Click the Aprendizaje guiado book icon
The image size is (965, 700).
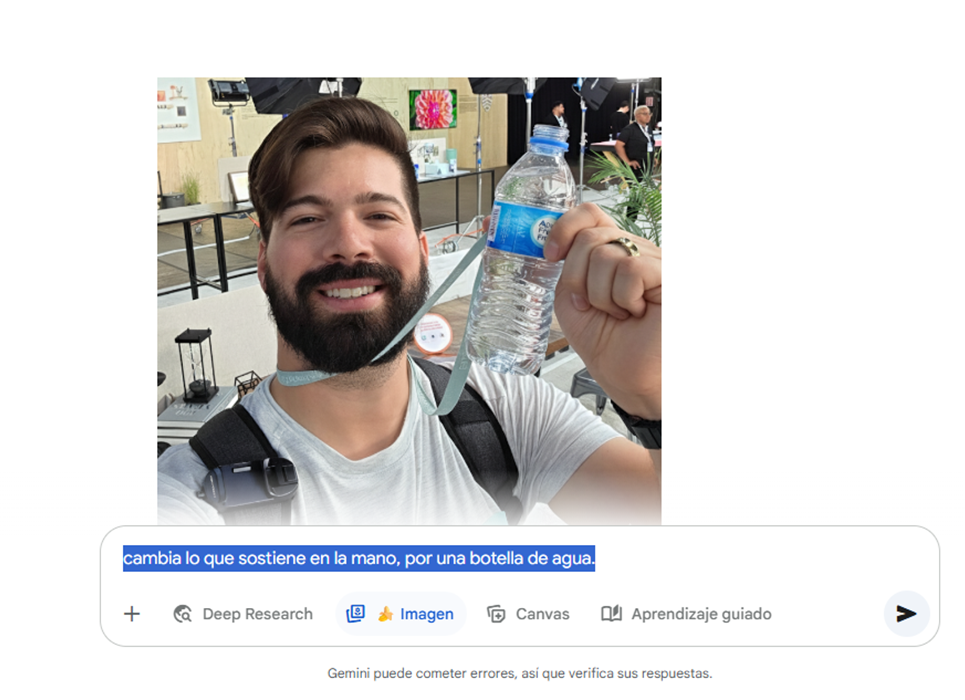[611, 613]
